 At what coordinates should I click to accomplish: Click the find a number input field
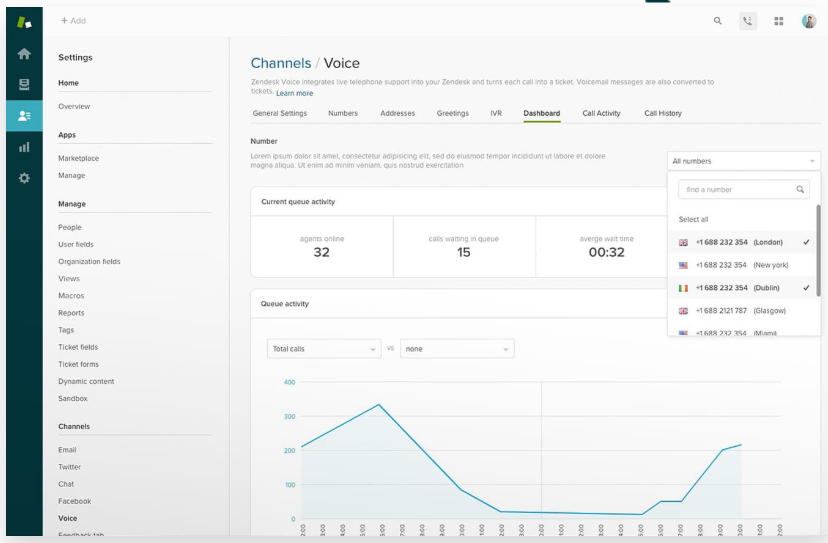(744, 189)
